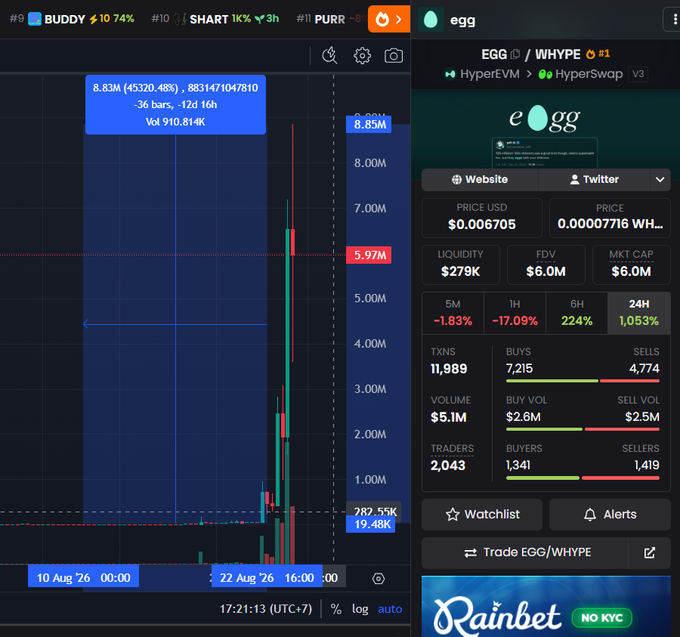
Task: Open the chart timezone selector 17:21:13 (UTC+7)
Action: click(x=266, y=609)
